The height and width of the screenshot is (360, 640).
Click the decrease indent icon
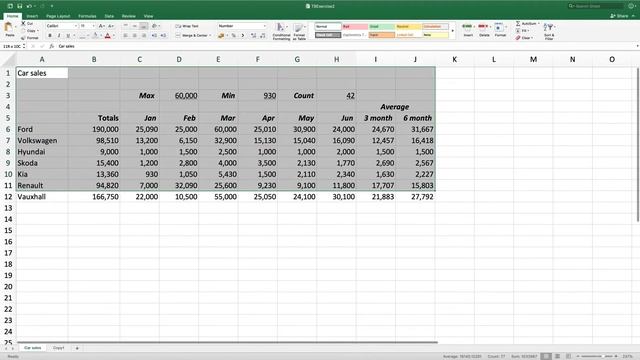pyautogui.click(x=154, y=36)
